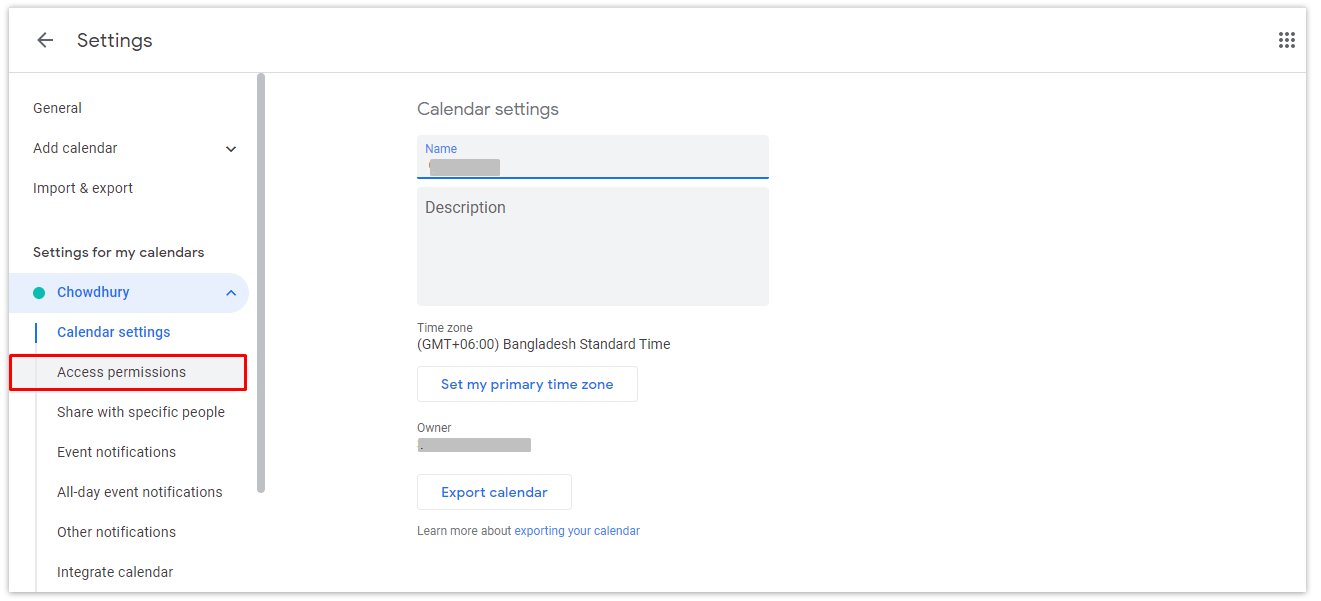Open Share with specific people
This screenshot has width=1321, height=601.
pos(141,412)
